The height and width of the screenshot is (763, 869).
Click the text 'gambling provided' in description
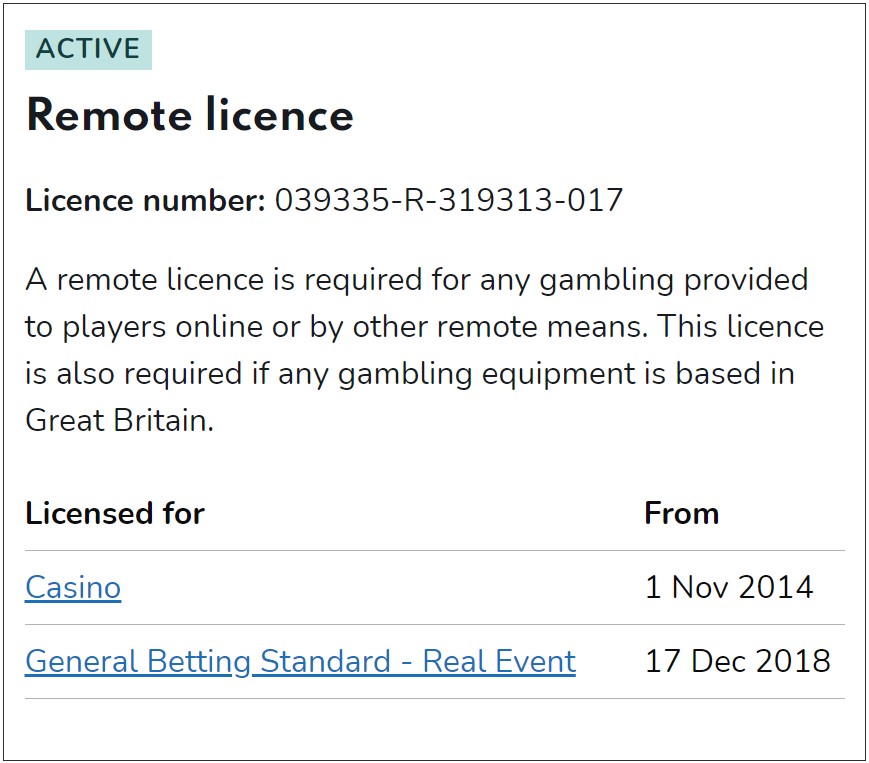click(x=673, y=279)
